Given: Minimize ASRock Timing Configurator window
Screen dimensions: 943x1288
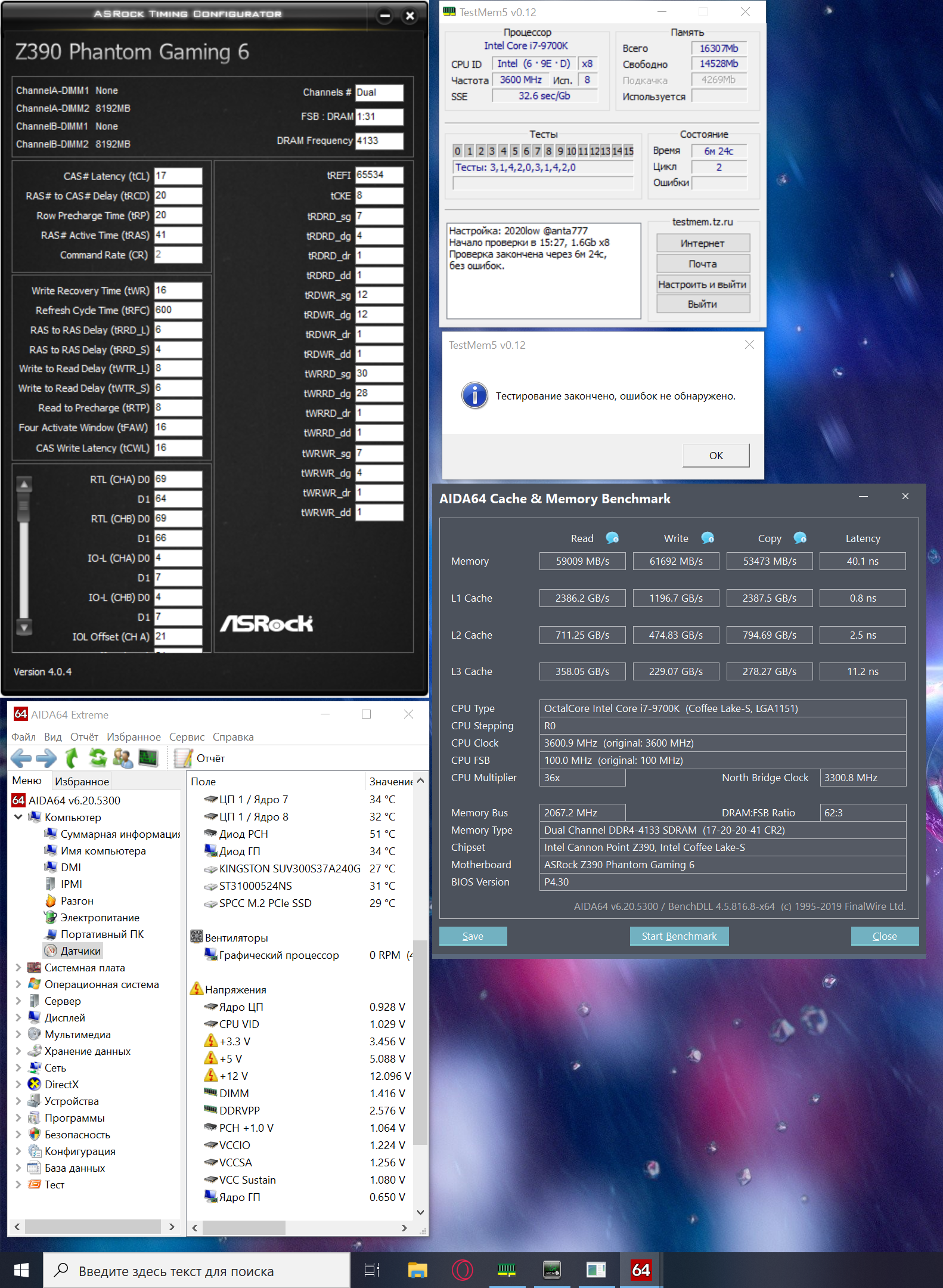Looking at the screenshot, I should pos(385,16).
